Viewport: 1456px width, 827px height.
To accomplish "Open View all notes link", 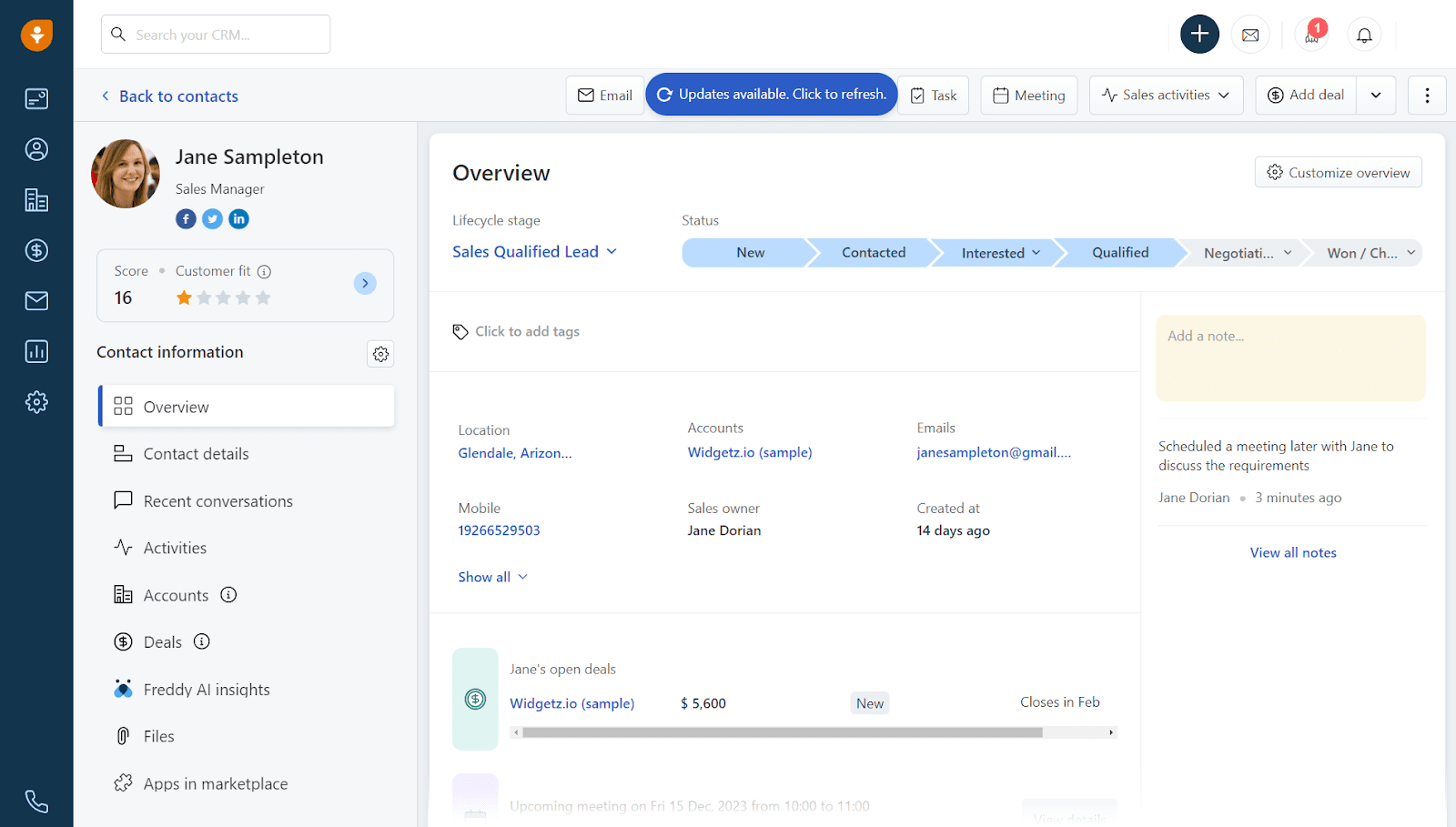I will 1292,552.
